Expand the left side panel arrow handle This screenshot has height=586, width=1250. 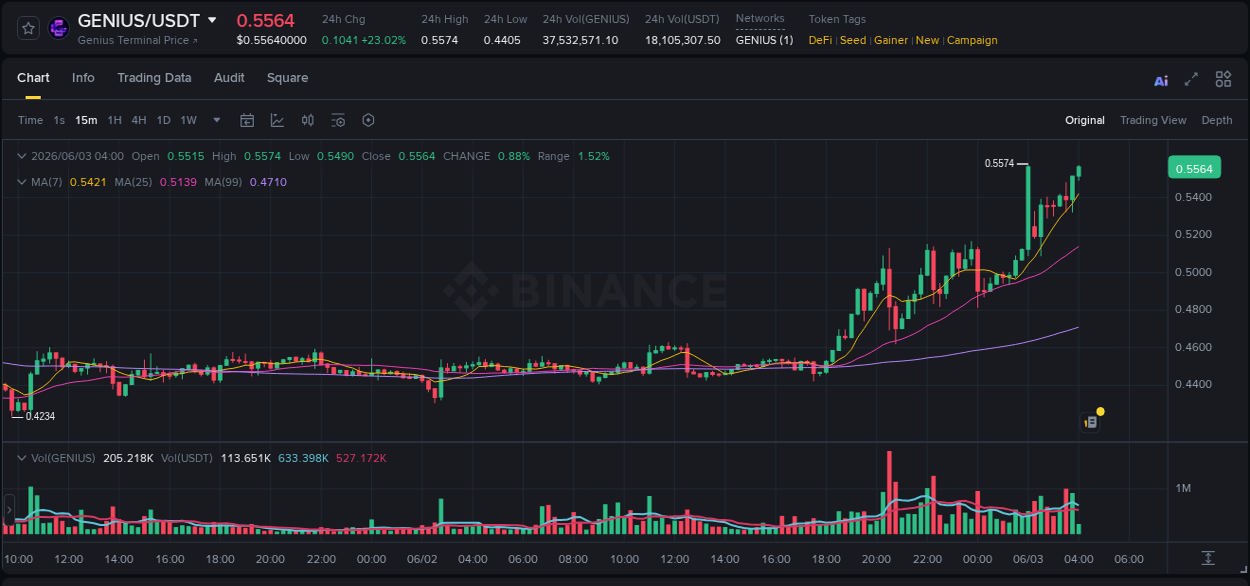click(x=9, y=509)
